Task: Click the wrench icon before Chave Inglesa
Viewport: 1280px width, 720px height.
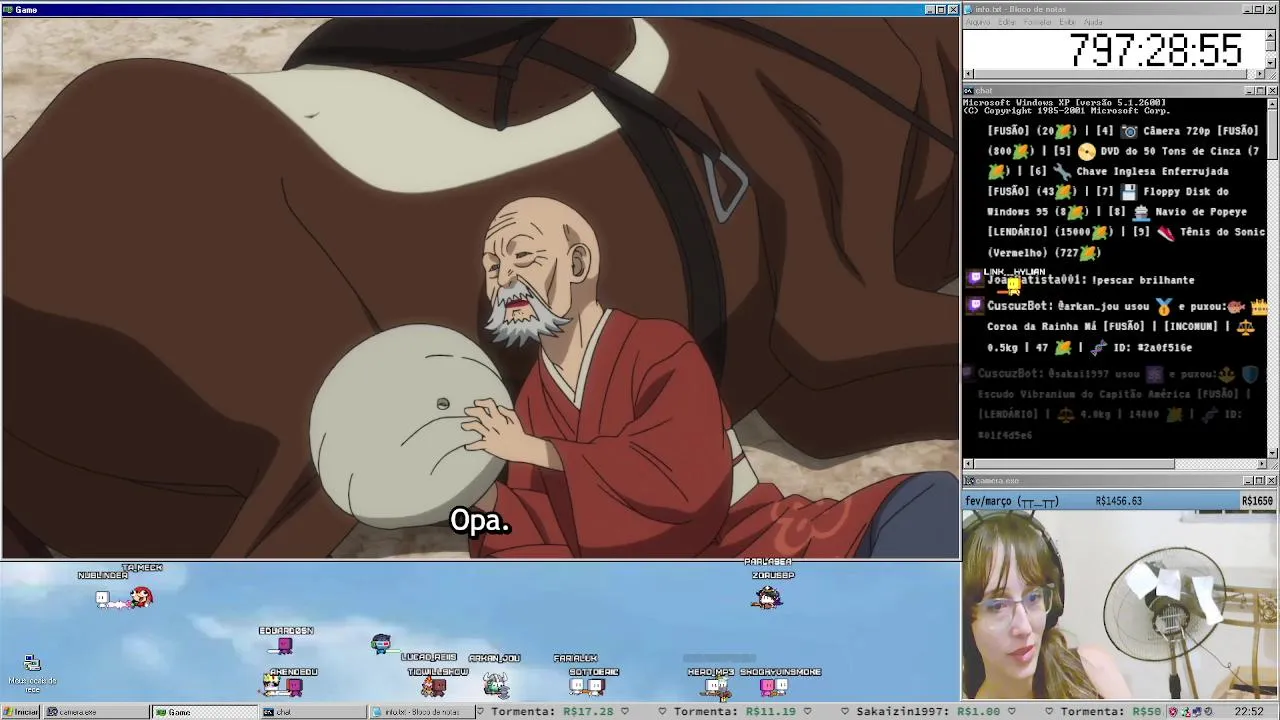Action: 1062,171
